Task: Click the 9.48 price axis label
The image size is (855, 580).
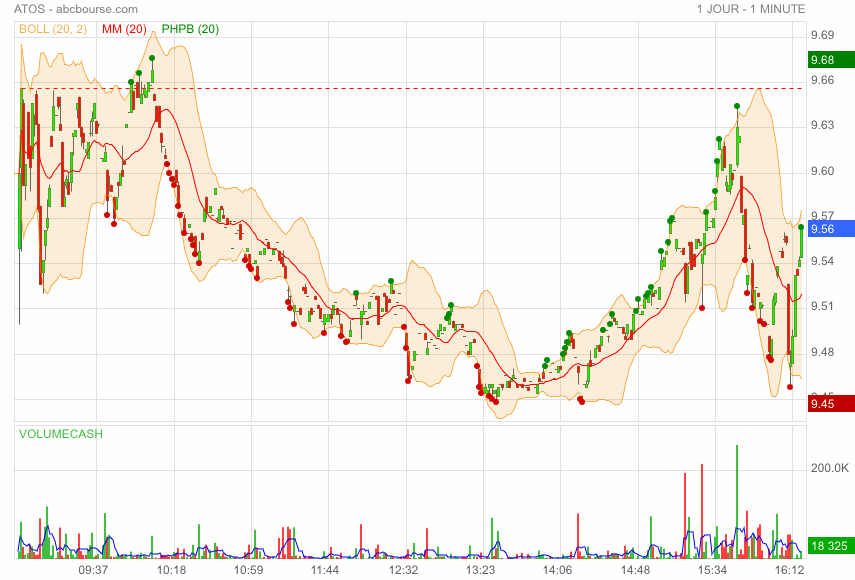Action: pyautogui.click(x=822, y=352)
